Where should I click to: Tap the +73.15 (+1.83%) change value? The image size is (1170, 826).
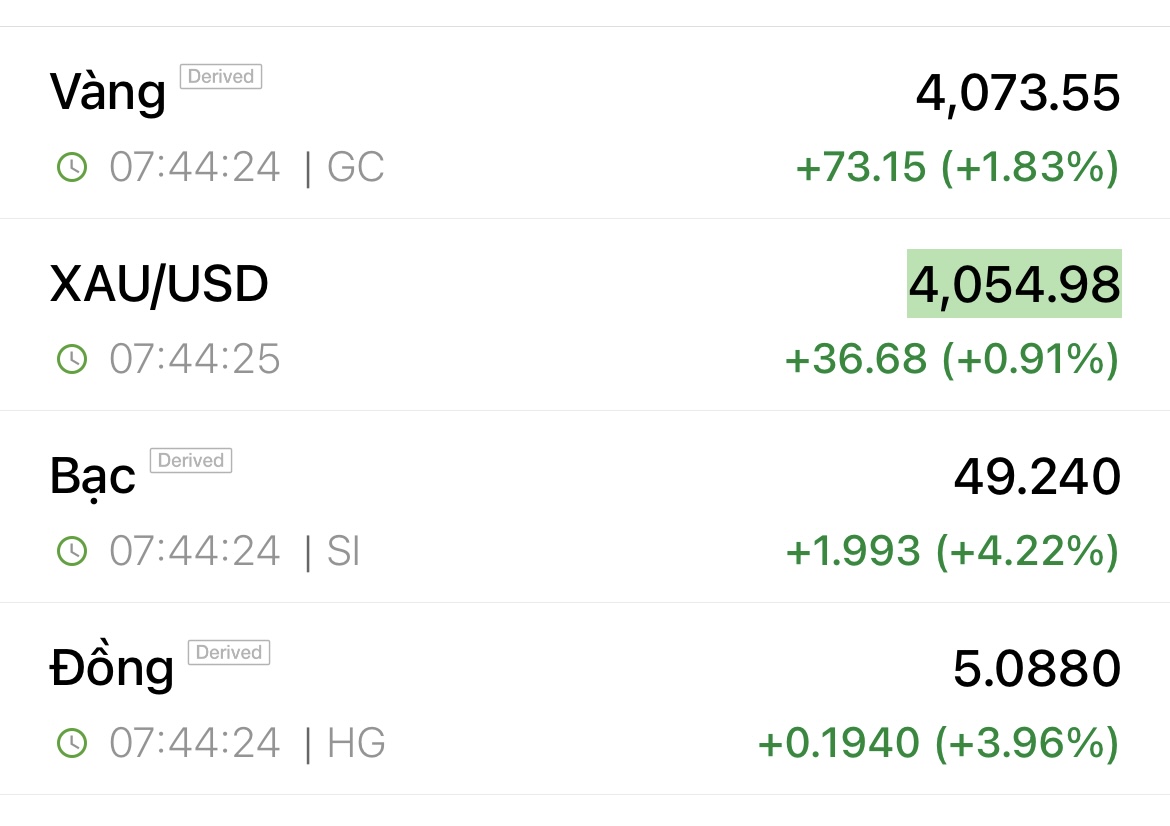click(x=957, y=167)
